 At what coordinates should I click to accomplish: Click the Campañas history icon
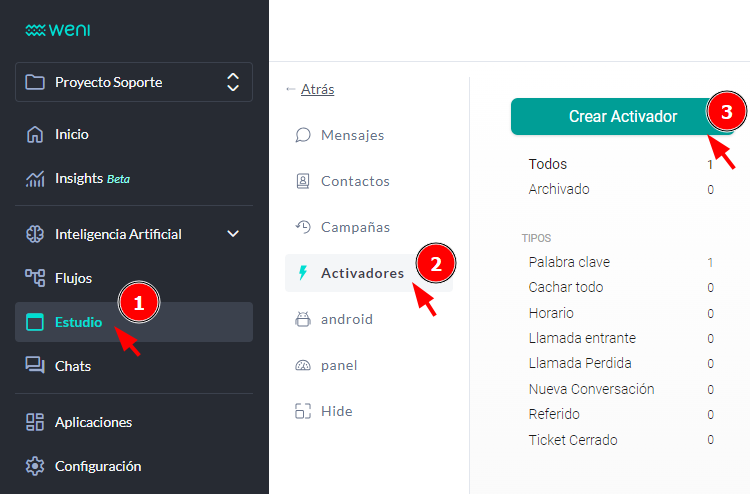coord(303,227)
